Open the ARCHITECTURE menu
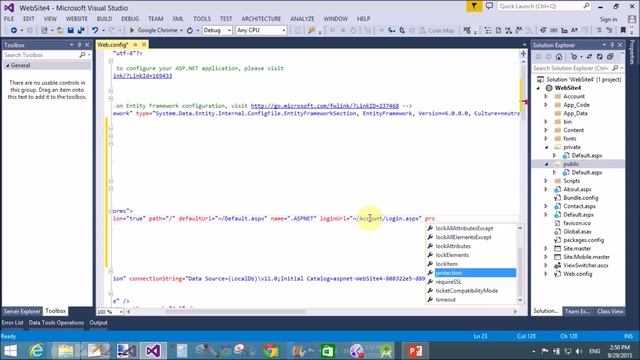 coord(261,19)
